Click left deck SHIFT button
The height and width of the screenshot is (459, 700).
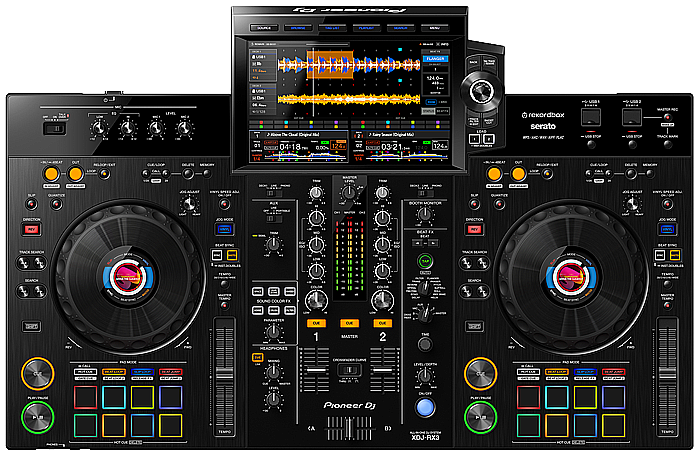[x=31, y=326]
